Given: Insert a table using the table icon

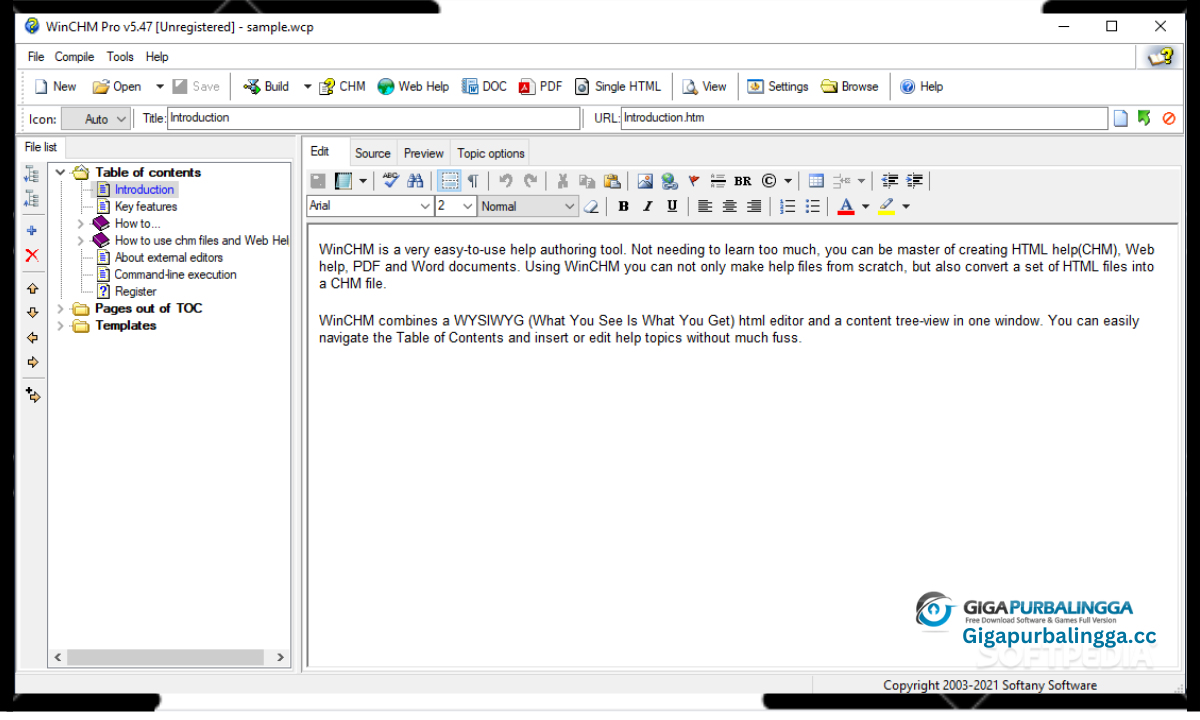Looking at the screenshot, I should [x=816, y=181].
